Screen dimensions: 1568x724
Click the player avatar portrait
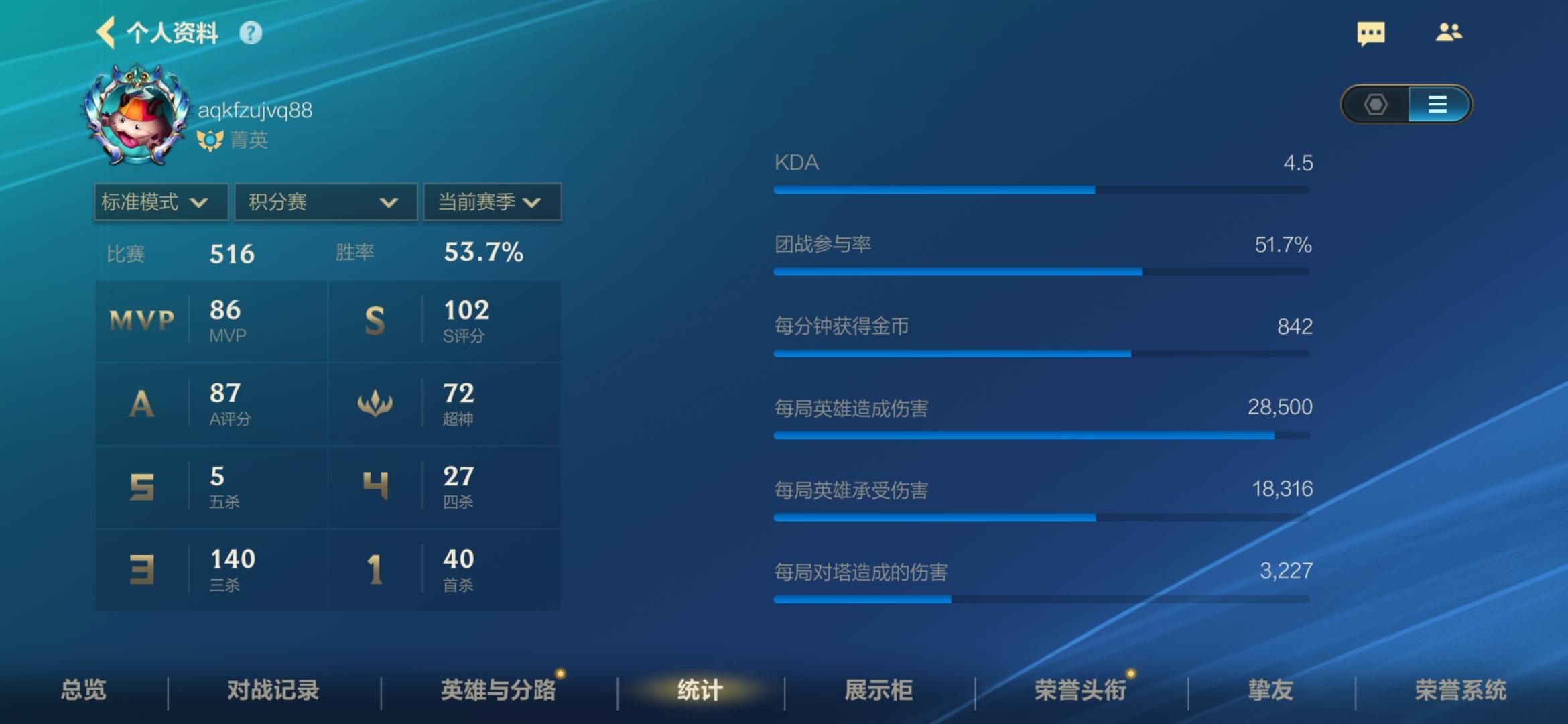point(136,115)
